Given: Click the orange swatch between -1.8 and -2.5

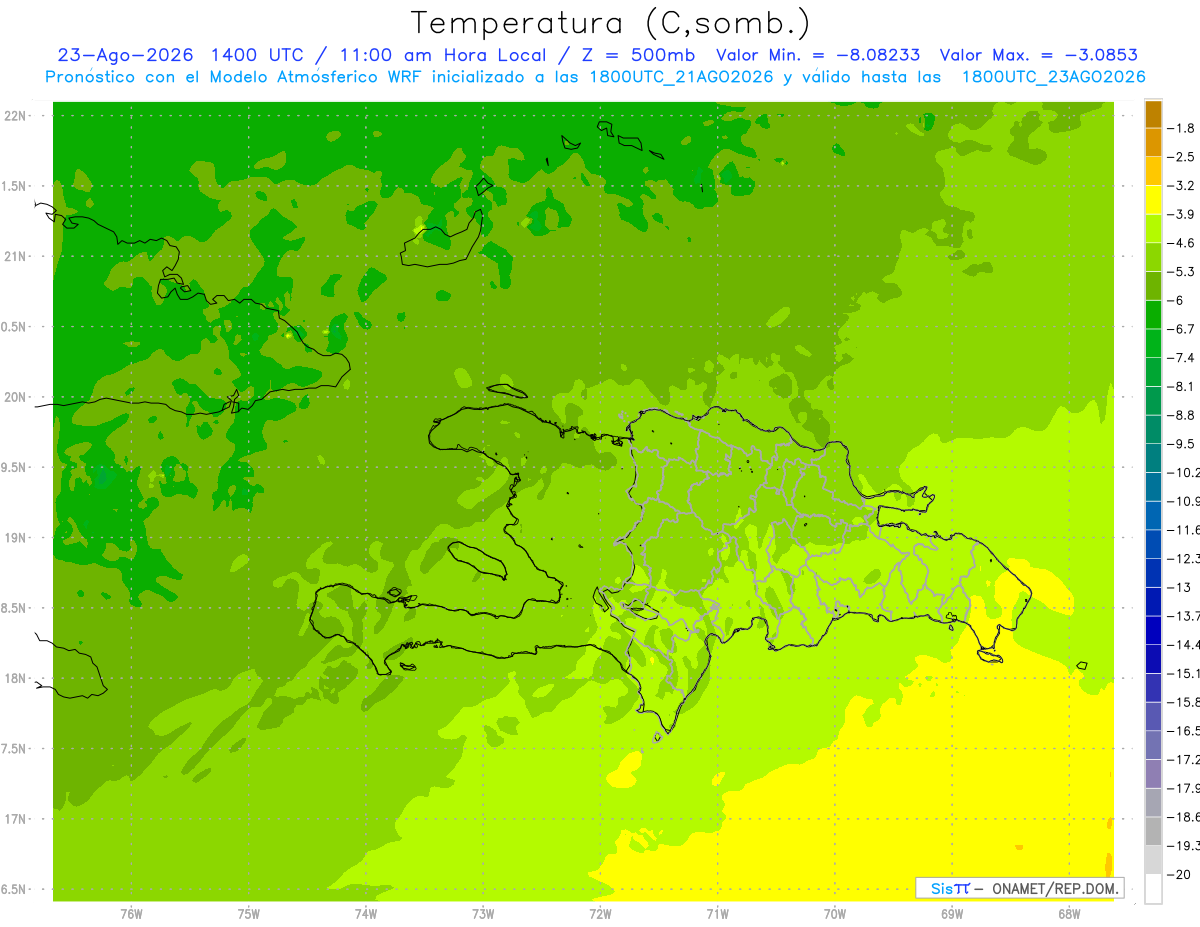Looking at the screenshot, I should click(x=1153, y=142).
